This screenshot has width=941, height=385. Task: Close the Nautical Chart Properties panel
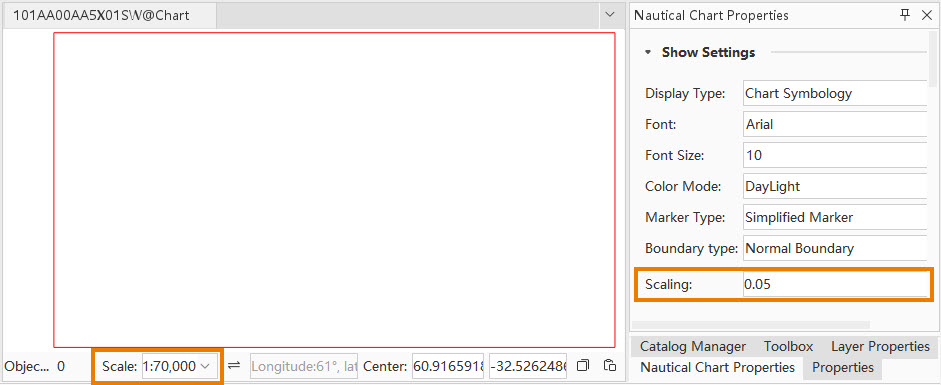coord(926,15)
